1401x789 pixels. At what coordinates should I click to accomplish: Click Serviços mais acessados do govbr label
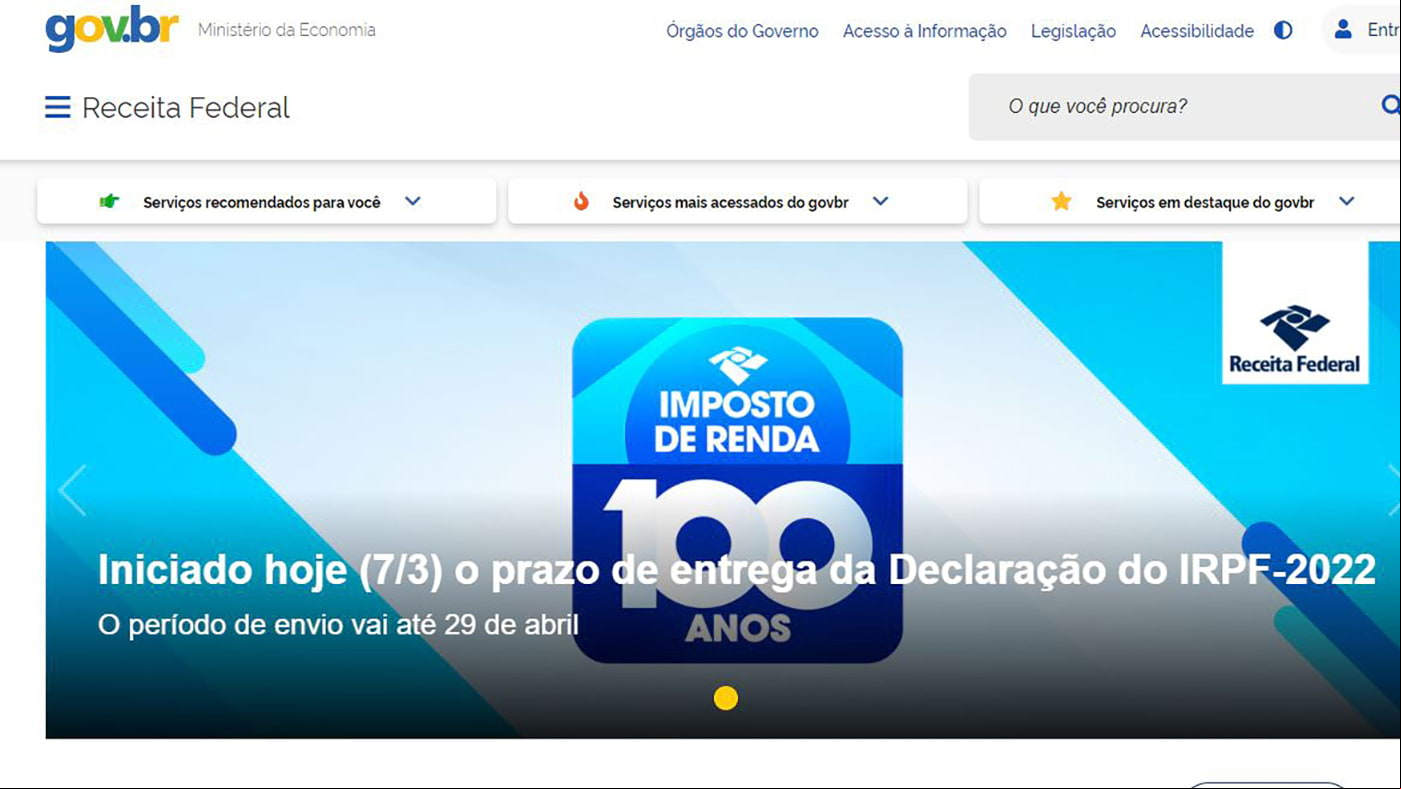[731, 202]
